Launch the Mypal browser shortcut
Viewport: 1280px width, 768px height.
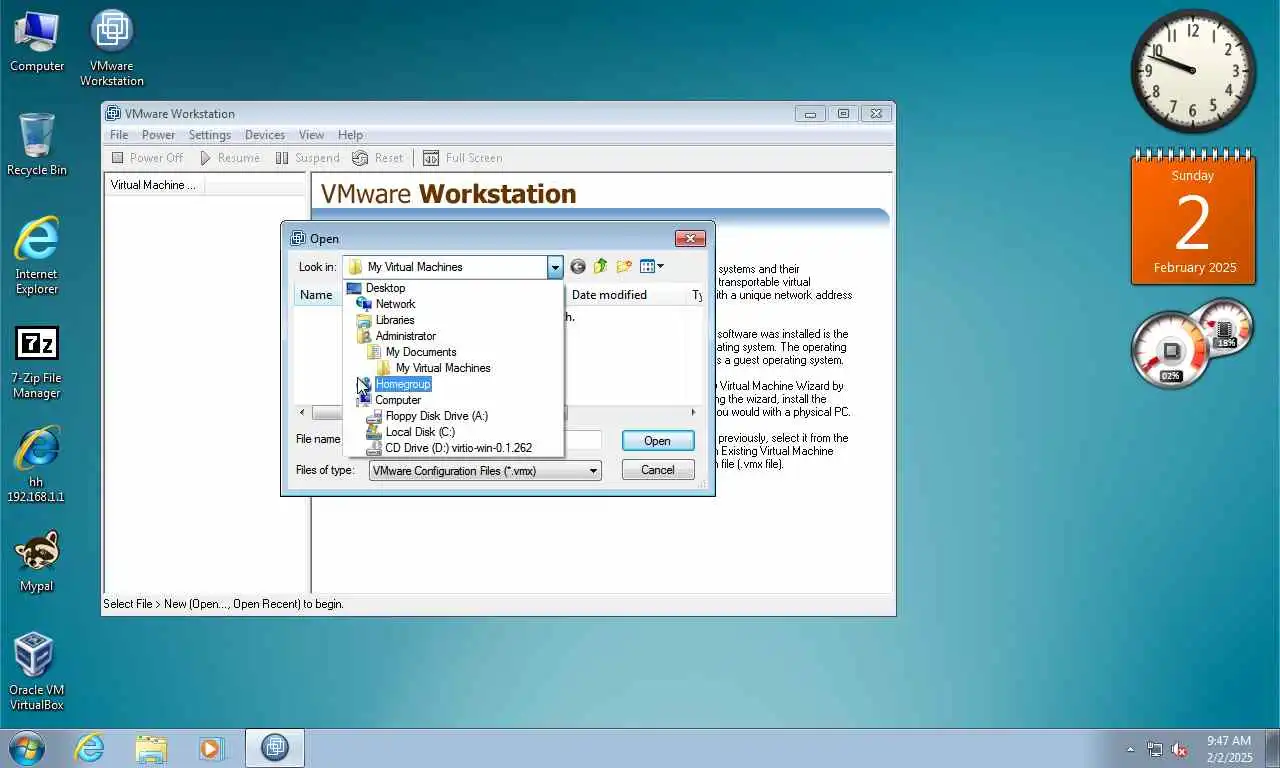tap(37, 562)
